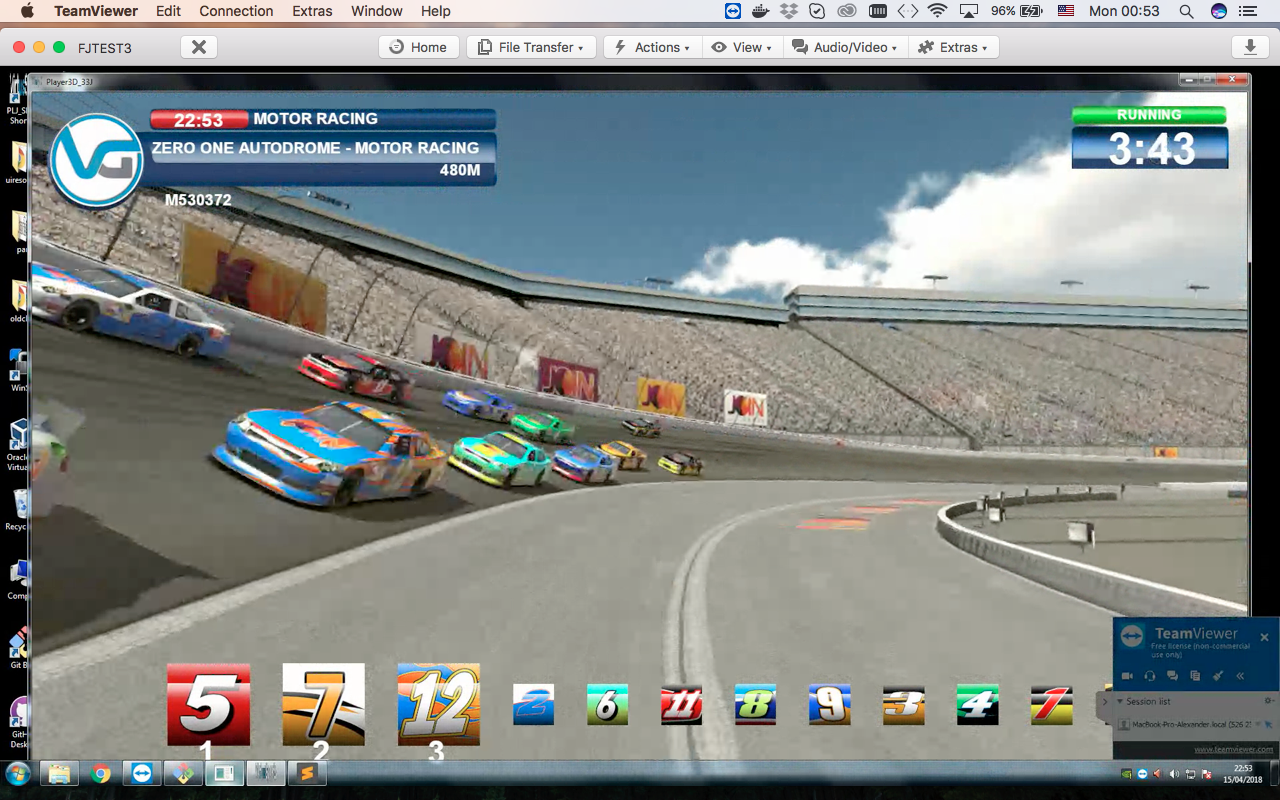Open Spotlight search magnifier
Image resolution: width=1280 pixels, height=800 pixels.
[1186, 11]
